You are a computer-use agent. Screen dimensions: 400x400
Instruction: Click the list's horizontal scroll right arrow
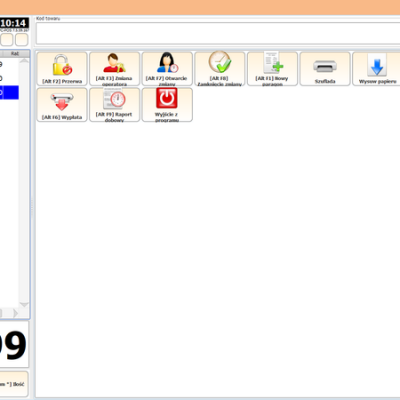[15, 313]
